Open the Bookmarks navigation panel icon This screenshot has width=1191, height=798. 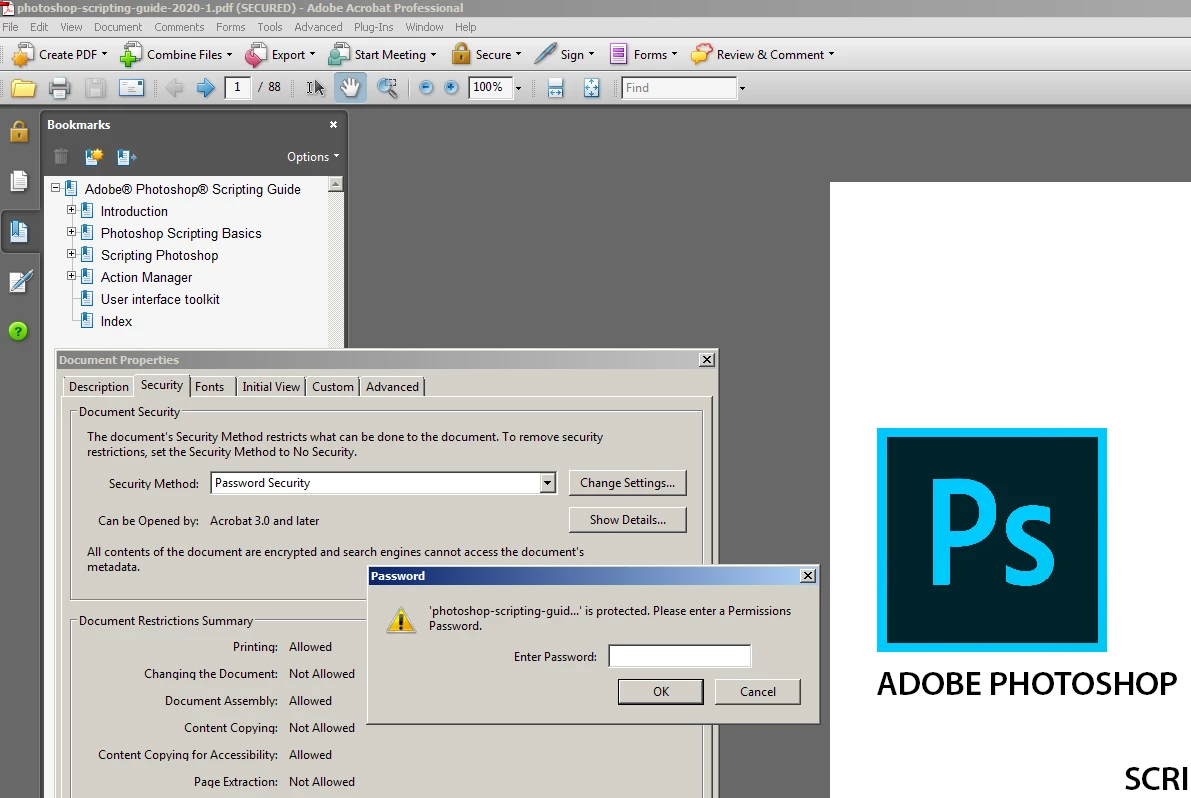(x=19, y=232)
